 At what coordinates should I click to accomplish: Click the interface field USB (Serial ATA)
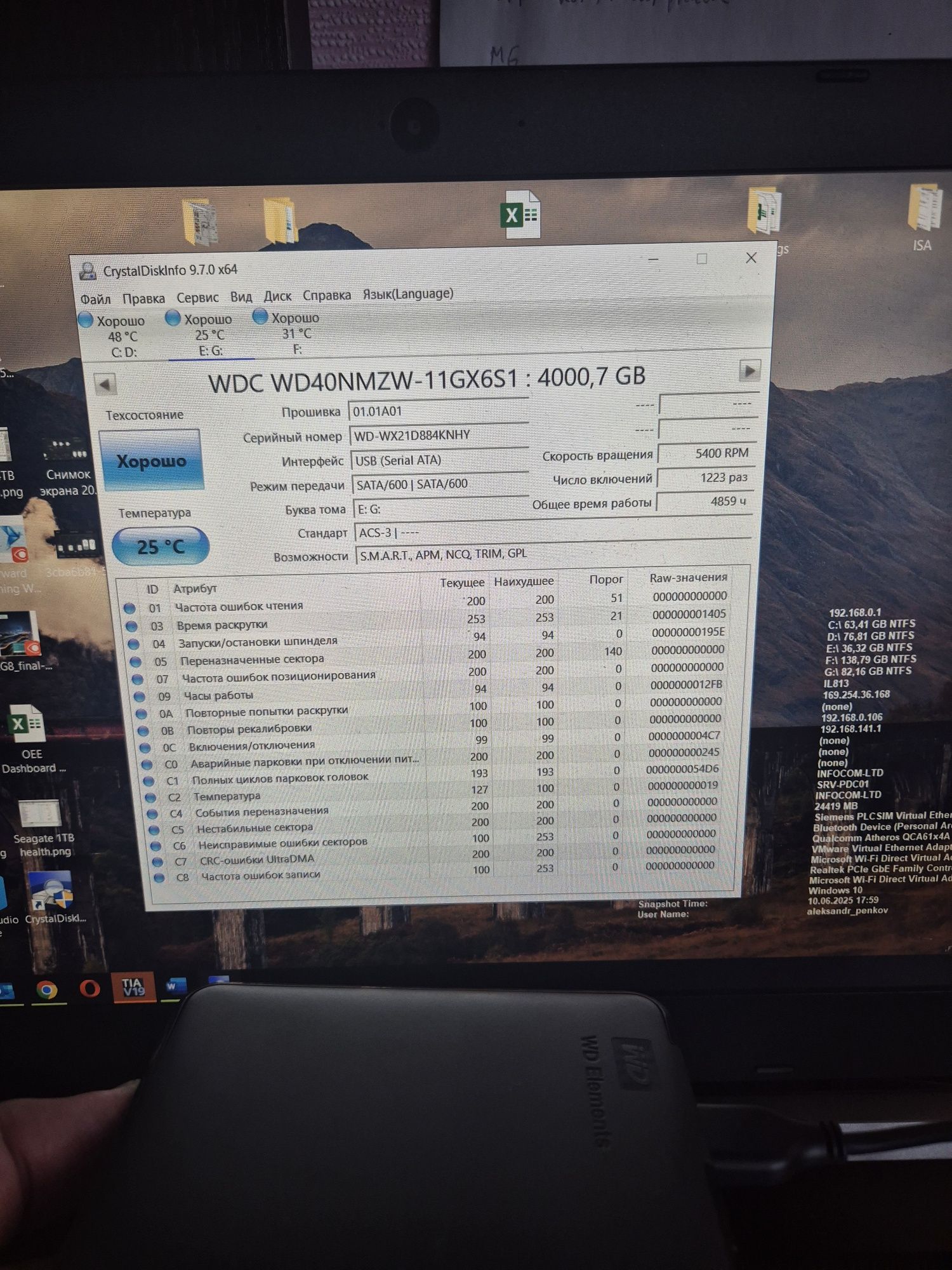pyautogui.click(x=439, y=460)
